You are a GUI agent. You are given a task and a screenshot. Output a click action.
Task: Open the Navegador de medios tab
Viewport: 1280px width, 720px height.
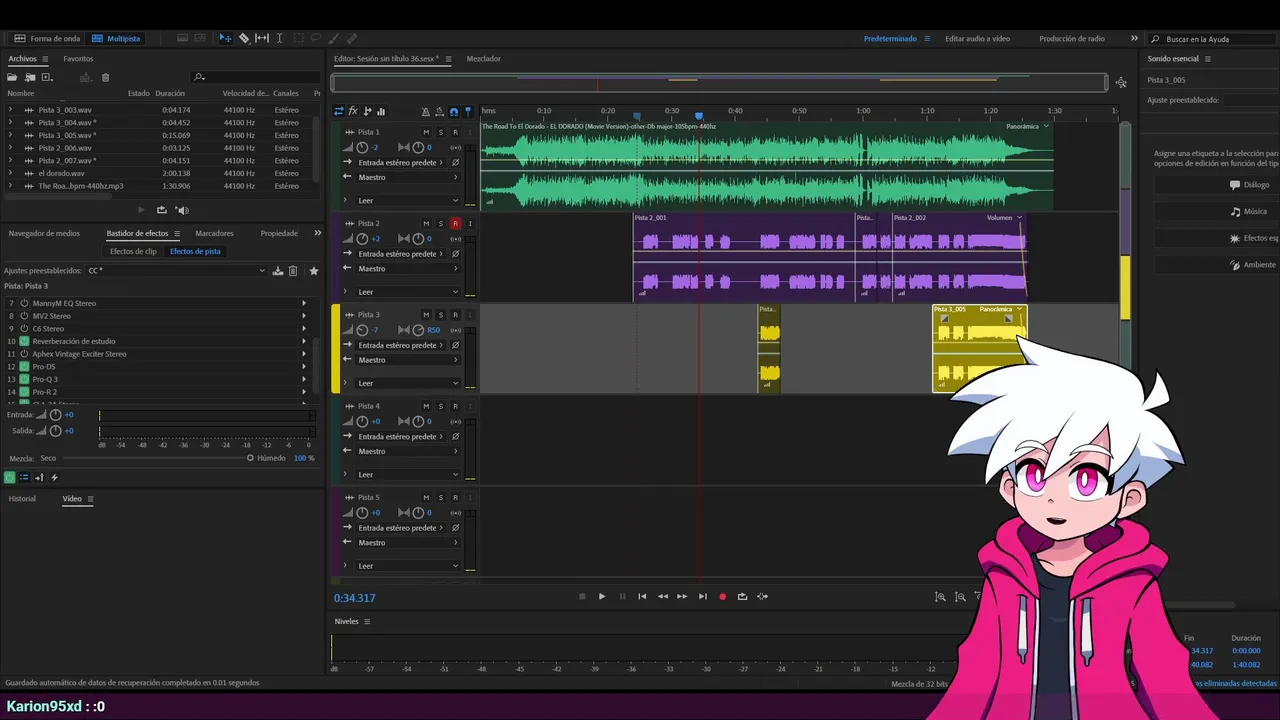click(x=44, y=233)
